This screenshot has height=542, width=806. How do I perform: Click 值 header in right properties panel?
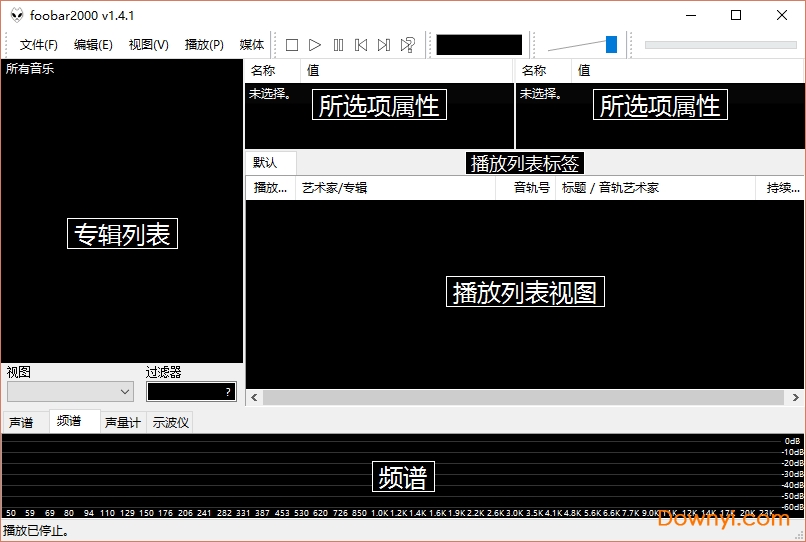pyautogui.click(x=687, y=70)
